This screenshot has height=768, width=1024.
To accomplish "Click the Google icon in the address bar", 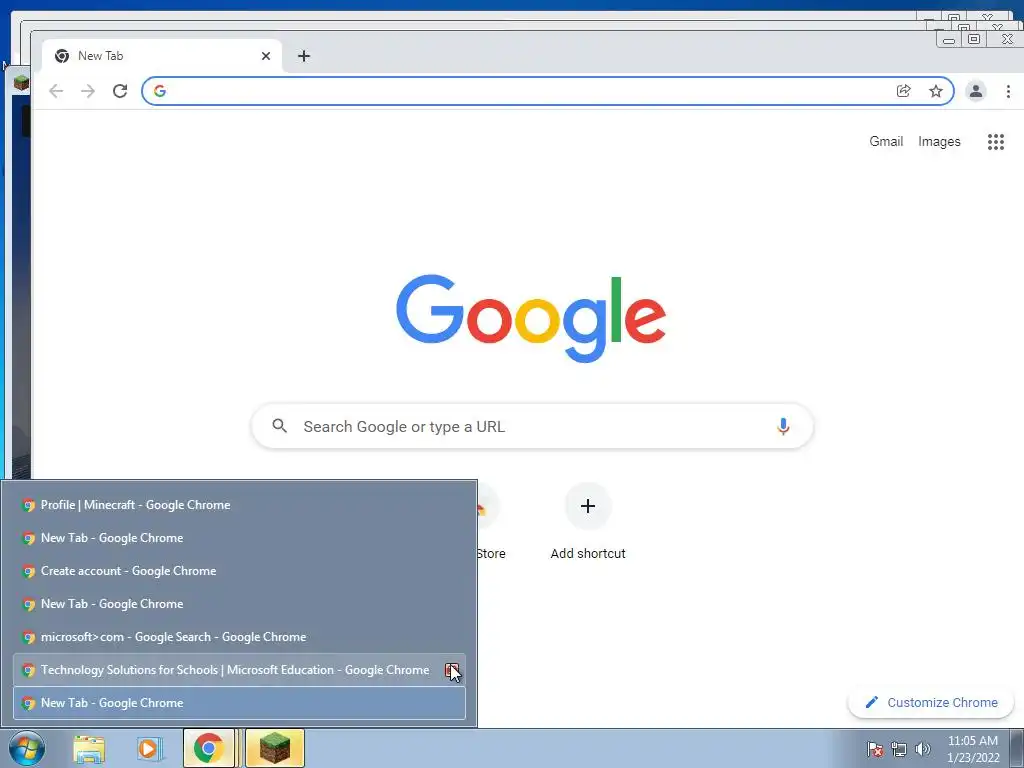I will point(160,91).
